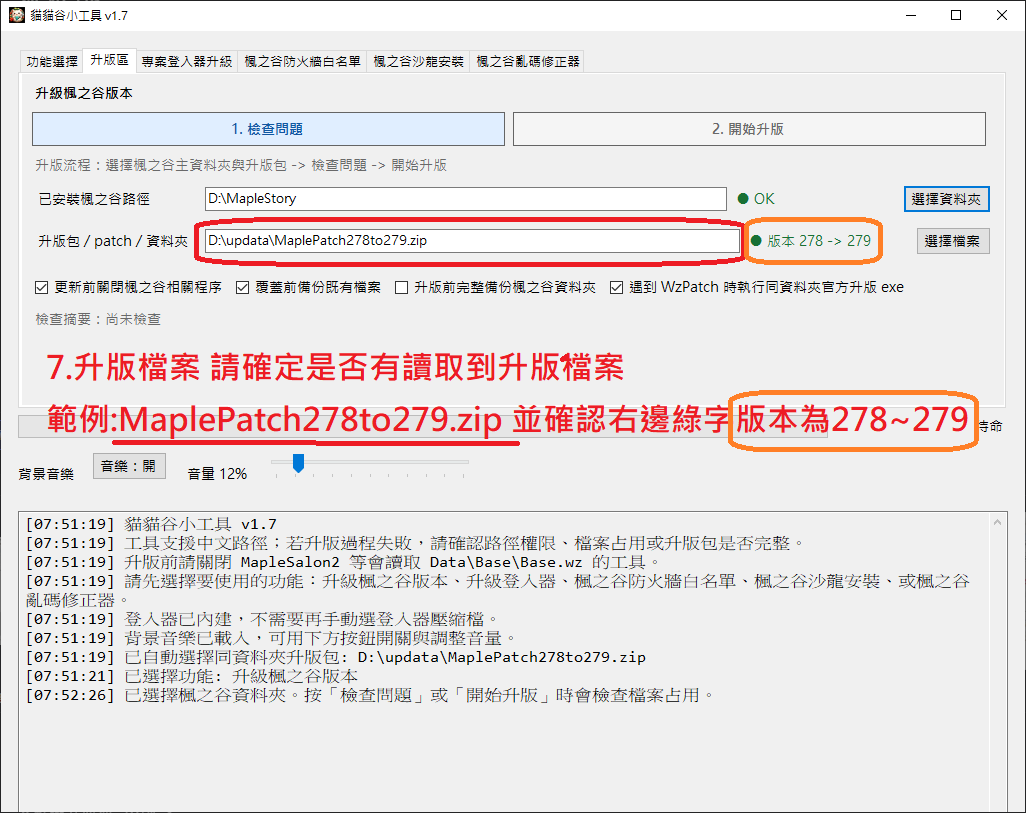
Task: Open the 楓之谷亂碼修正器 tab
Action: (527, 62)
